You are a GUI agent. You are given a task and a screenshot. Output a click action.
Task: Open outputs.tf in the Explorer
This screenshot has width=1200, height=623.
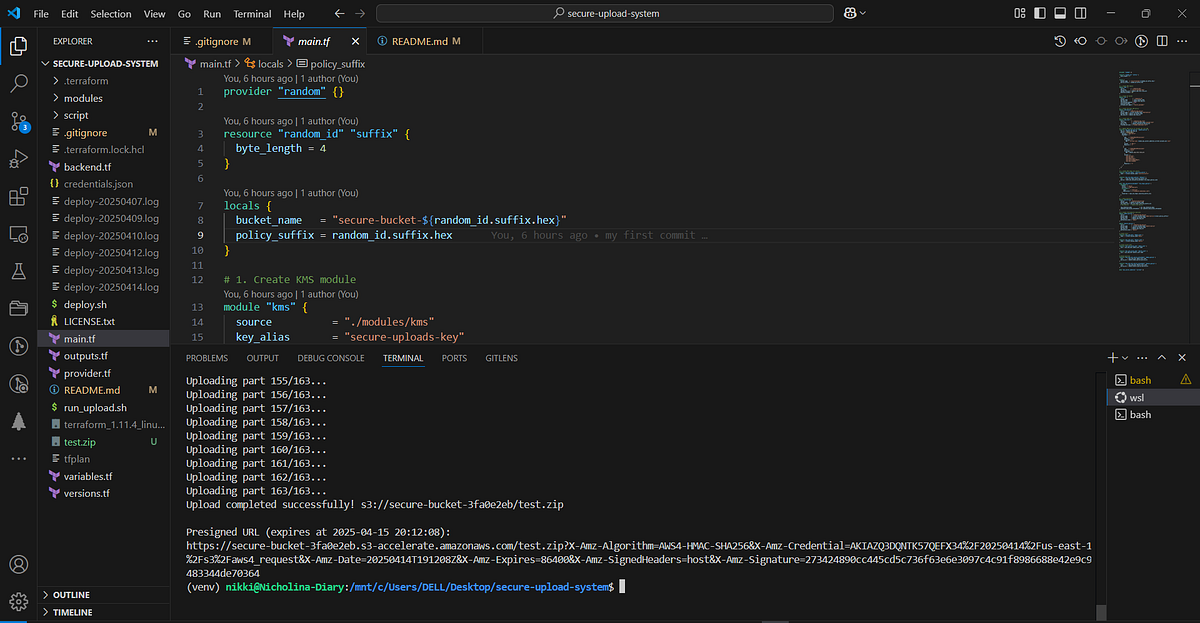click(x=86, y=356)
